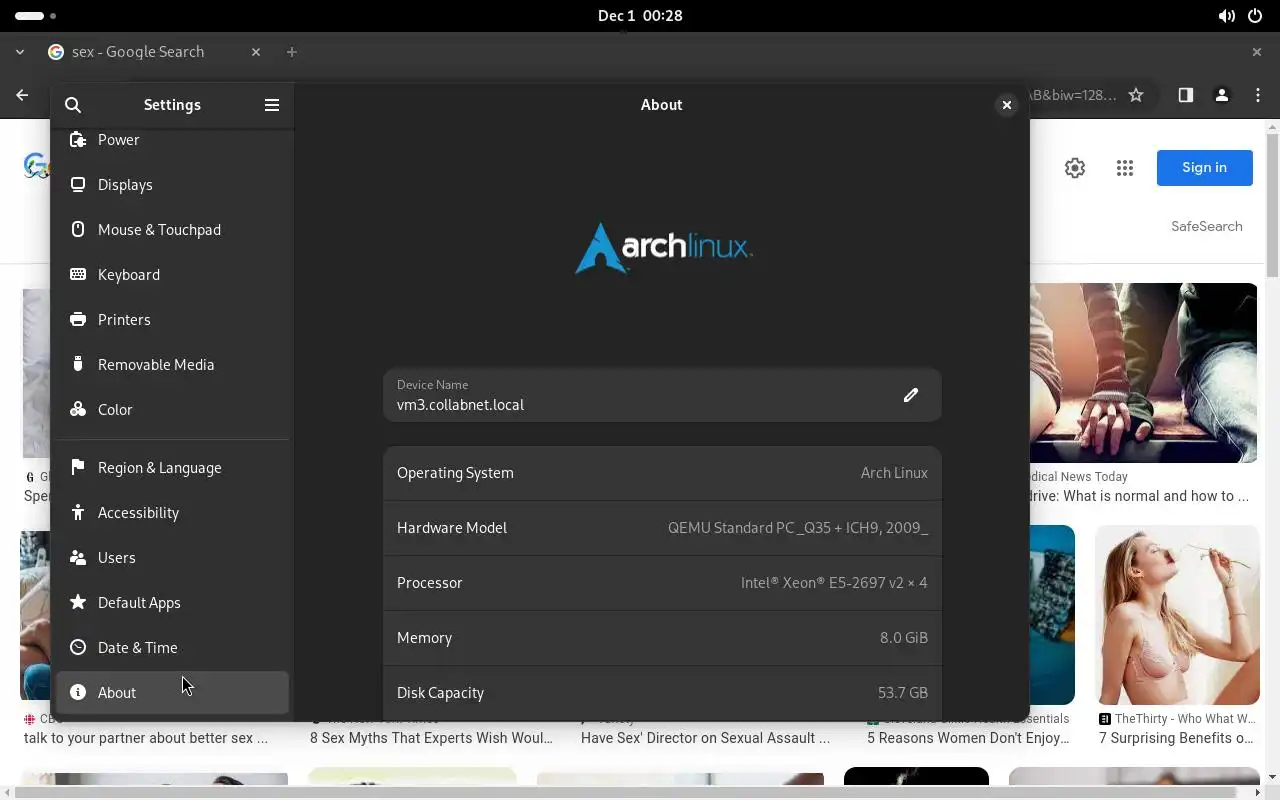Toggle the browser side panel icon
The width and height of the screenshot is (1280, 800).
click(x=1185, y=95)
